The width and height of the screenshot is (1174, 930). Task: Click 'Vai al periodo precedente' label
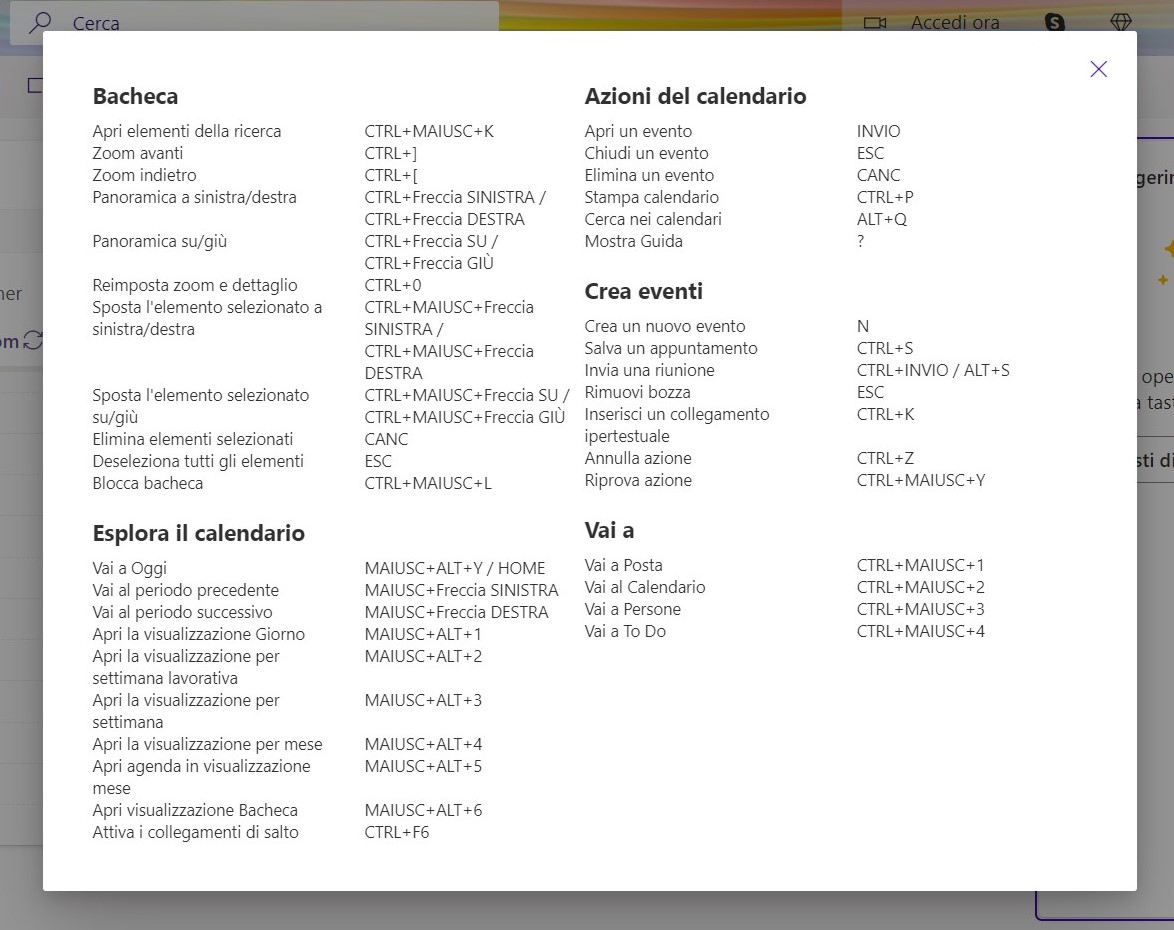coord(186,590)
